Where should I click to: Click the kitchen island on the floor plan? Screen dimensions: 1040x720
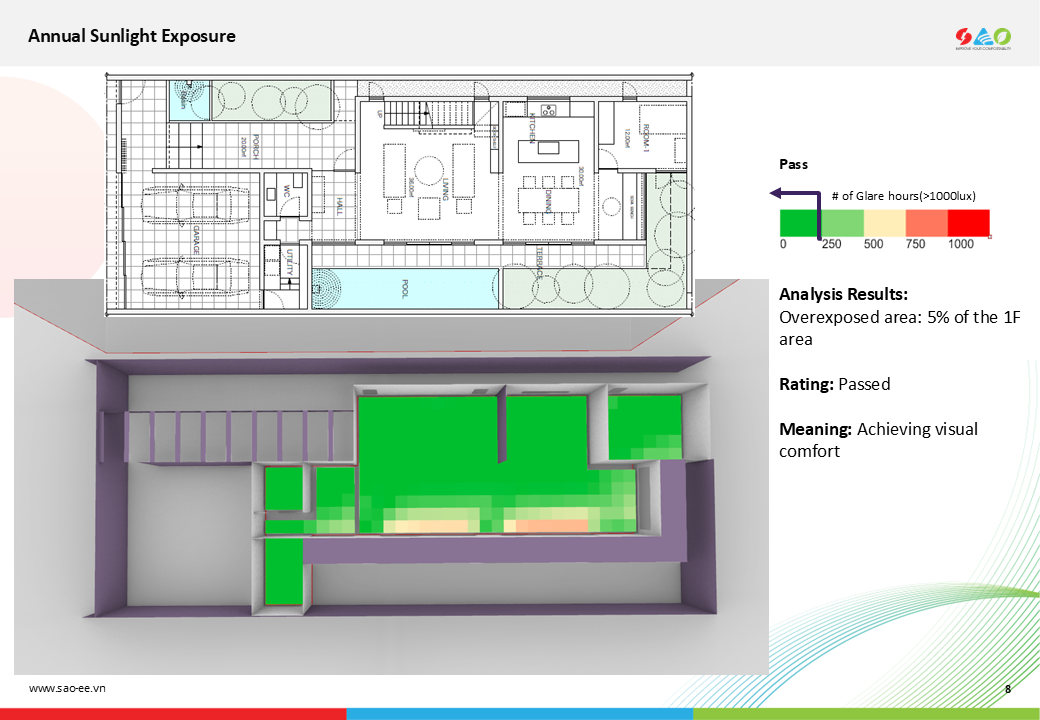[548, 150]
